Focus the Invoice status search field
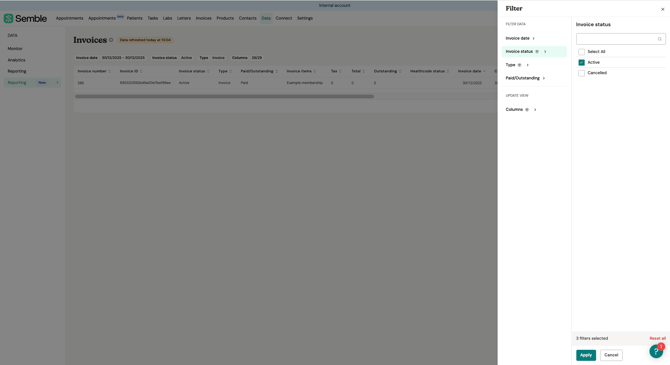The width and height of the screenshot is (670, 365). pos(620,39)
